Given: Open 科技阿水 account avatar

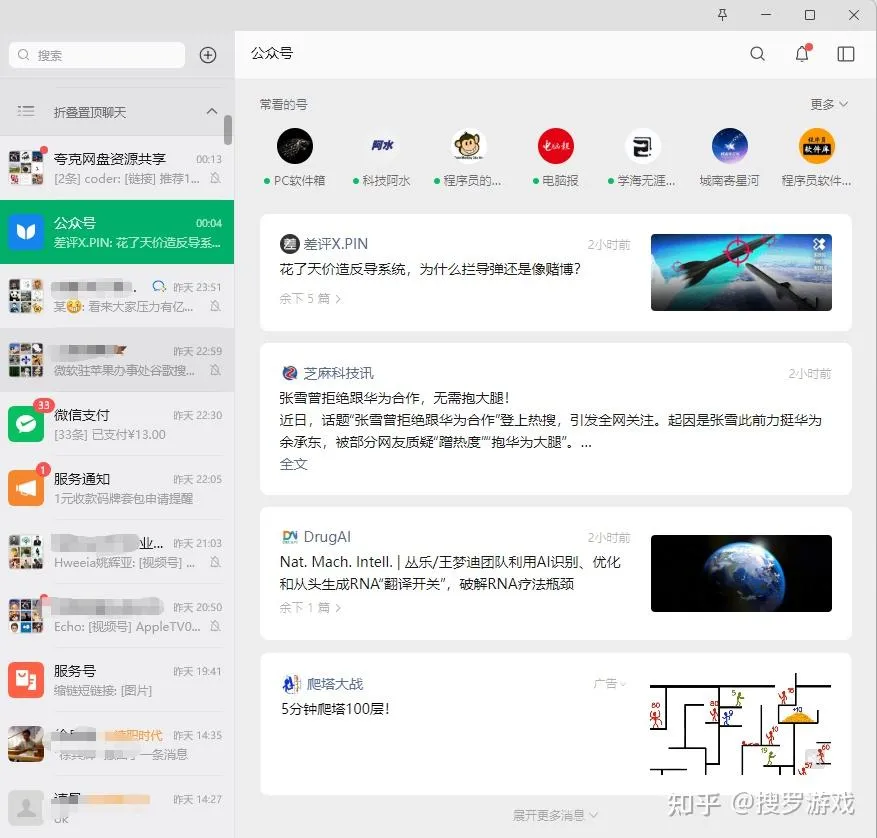Looking at the screenshot, I should point(382,146).
